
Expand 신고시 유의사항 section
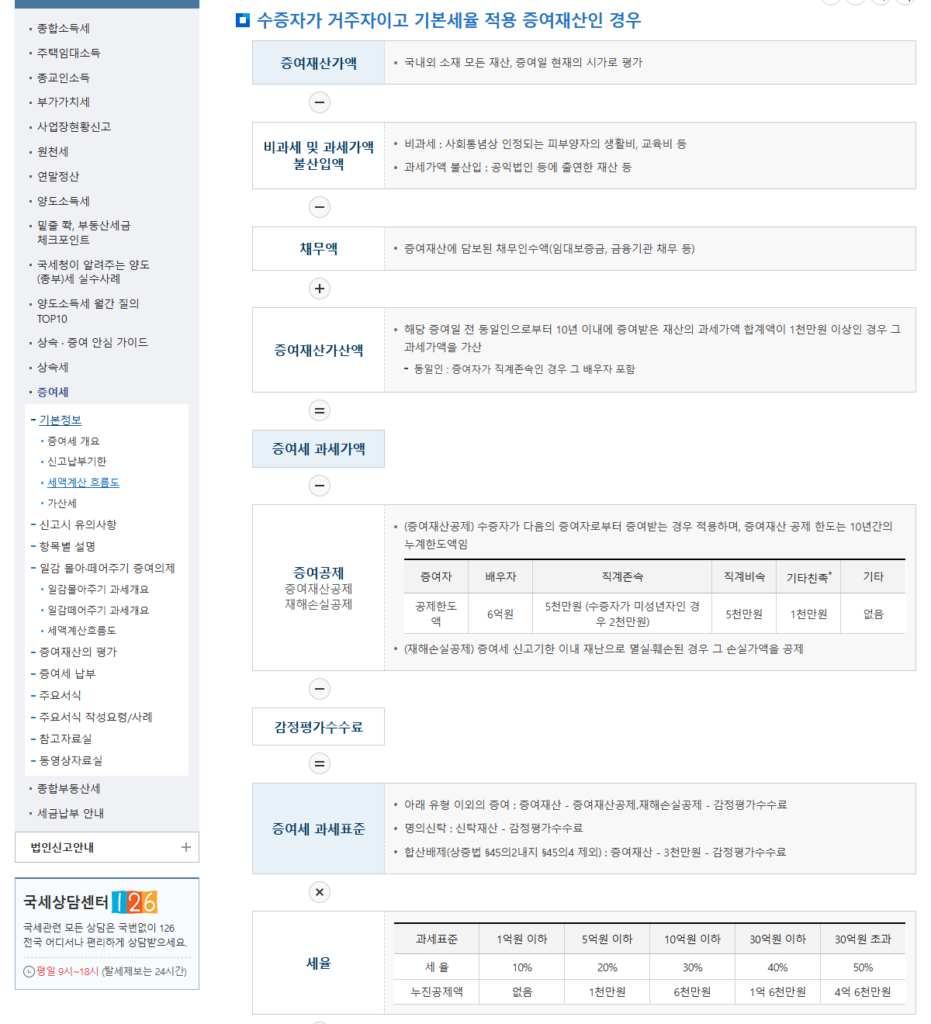(78, 524)
